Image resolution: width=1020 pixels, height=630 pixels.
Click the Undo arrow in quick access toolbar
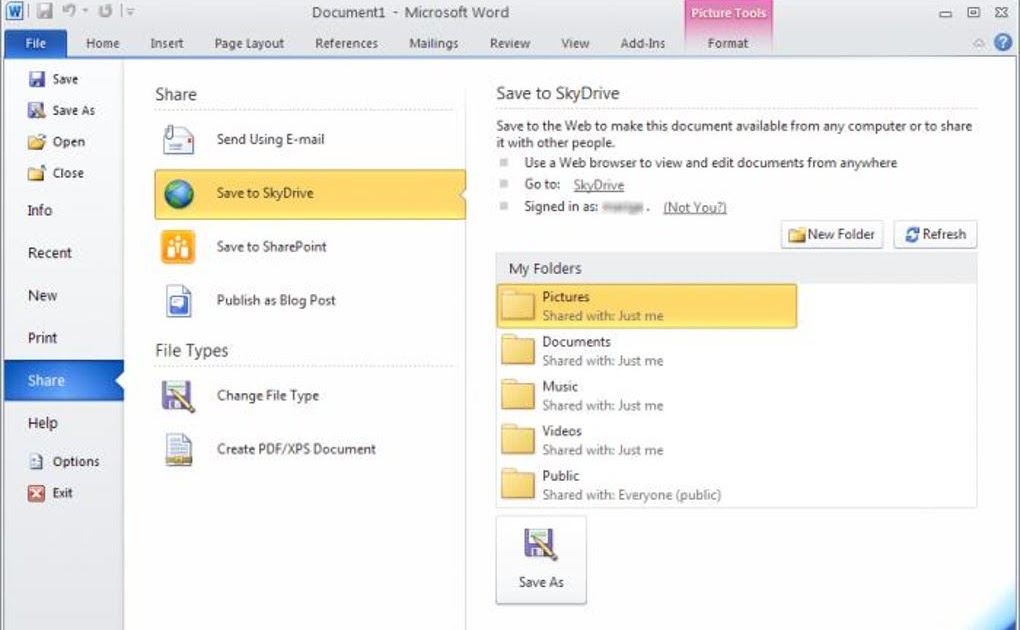tap(68, 10)
